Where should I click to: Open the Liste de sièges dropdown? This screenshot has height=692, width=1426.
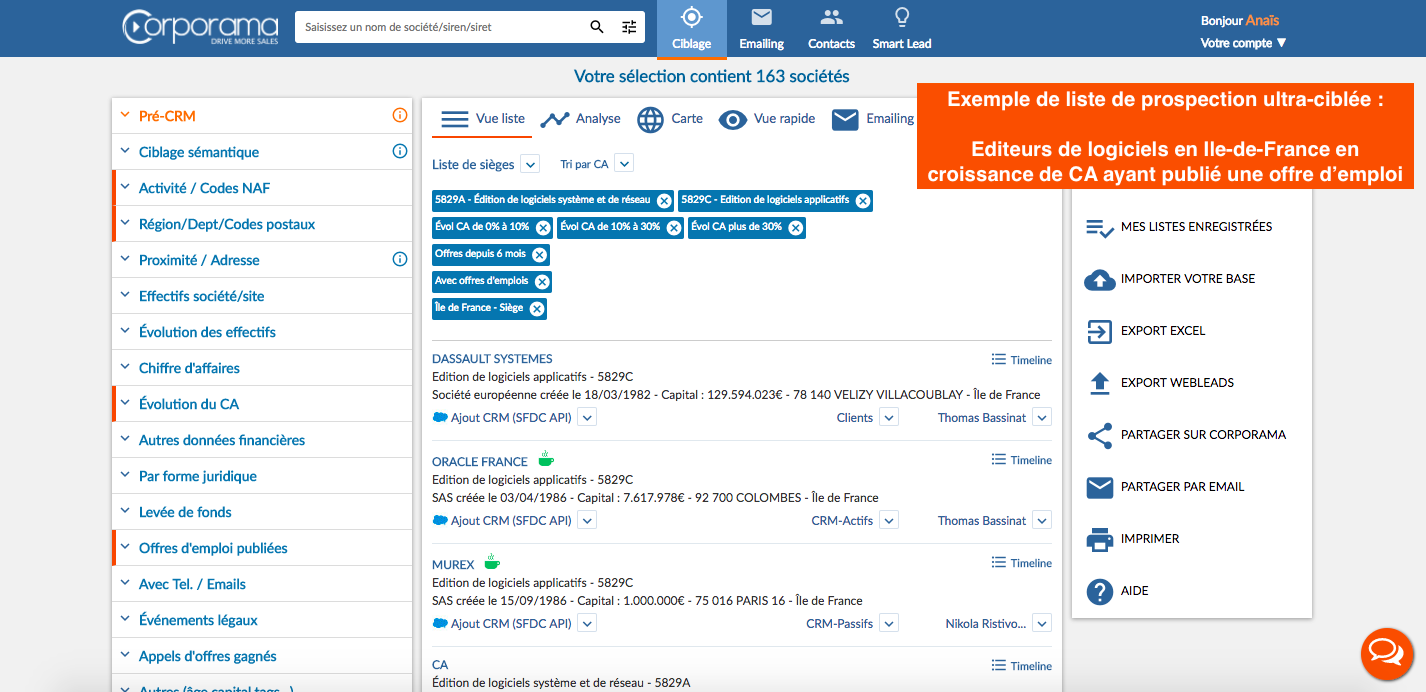tap(530, 164)
